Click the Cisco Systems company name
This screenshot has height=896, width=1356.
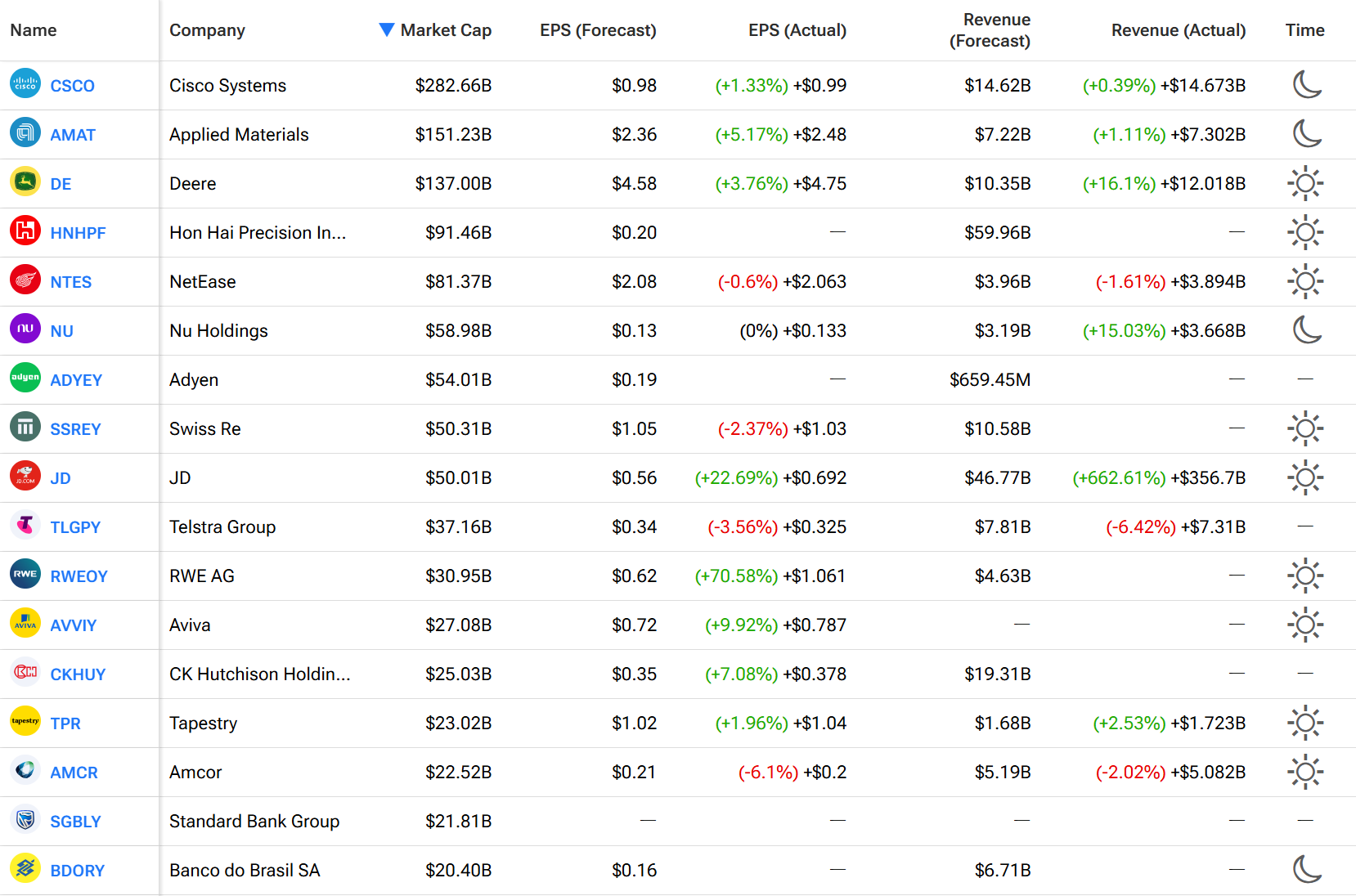(x=227, y=86)
